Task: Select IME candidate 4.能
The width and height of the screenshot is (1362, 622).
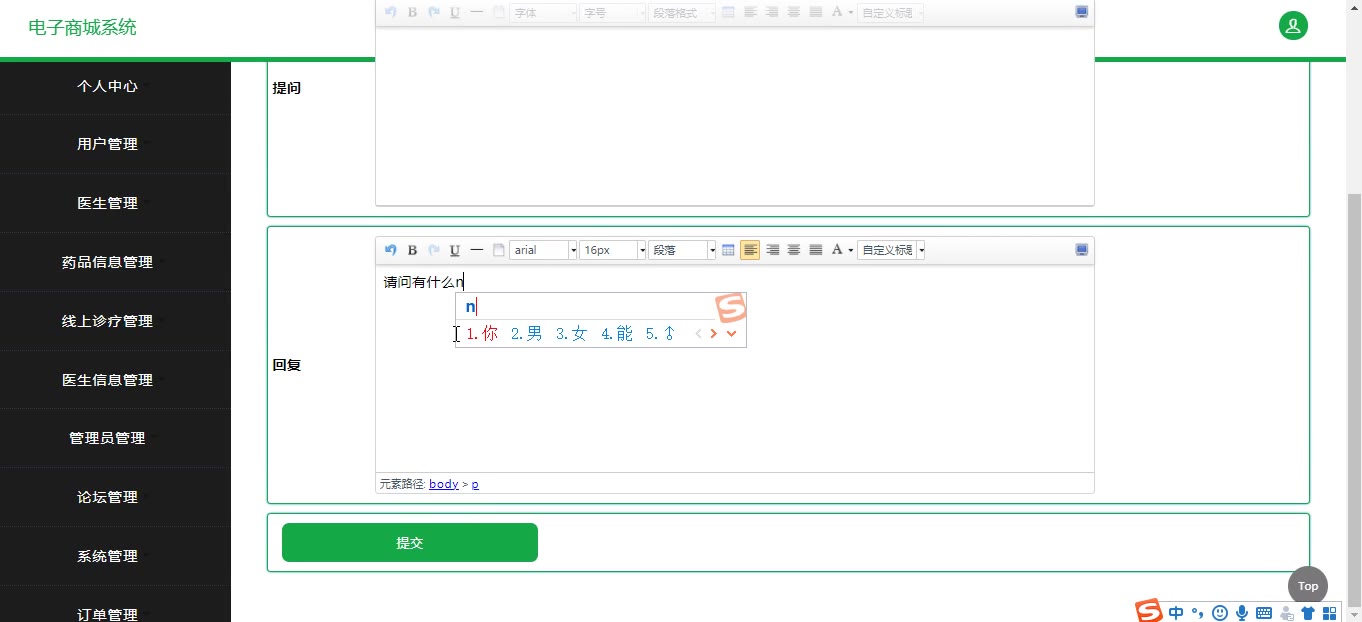Action: tap(617, 334)
